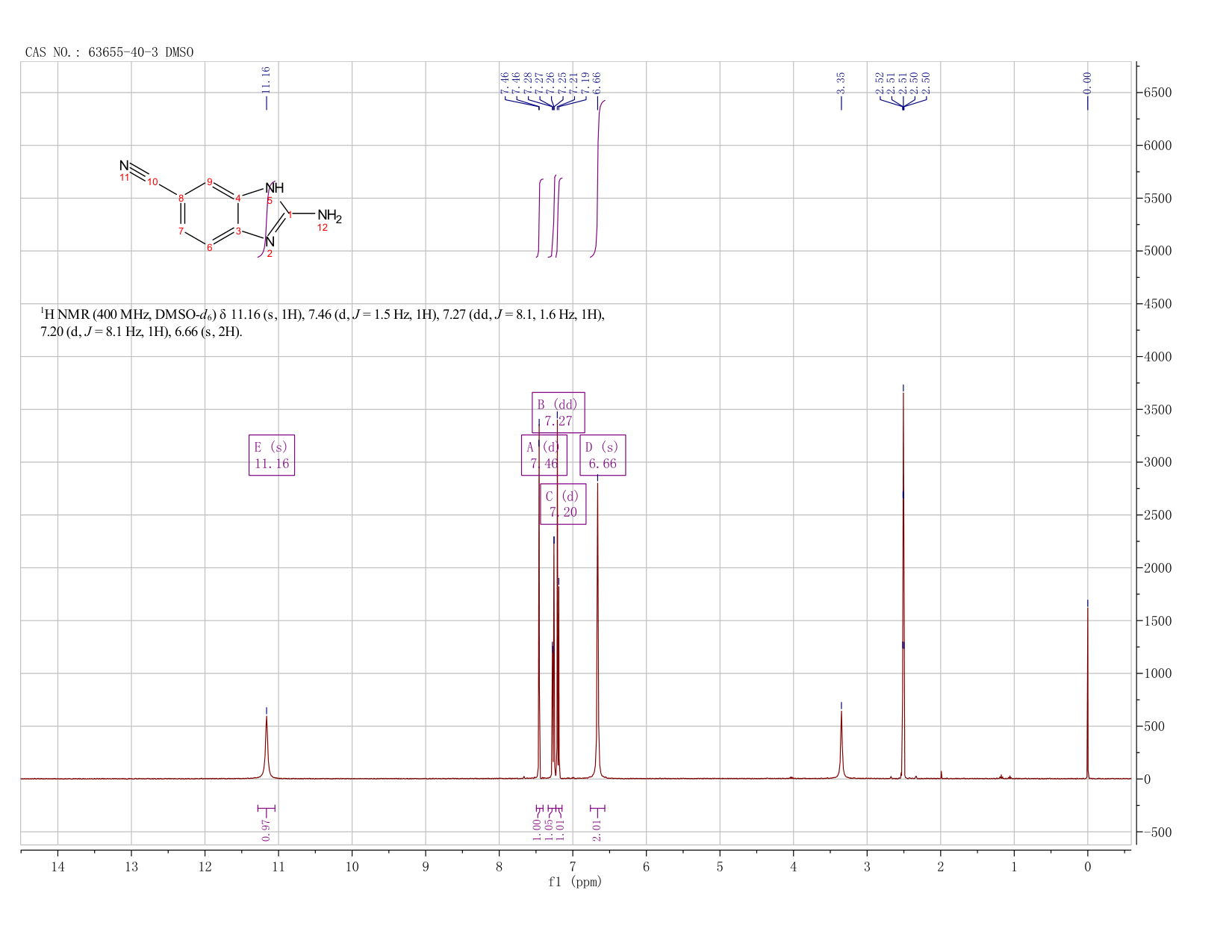
Task: Click the small impurity peak near 2 ppm
Action: 941,774
